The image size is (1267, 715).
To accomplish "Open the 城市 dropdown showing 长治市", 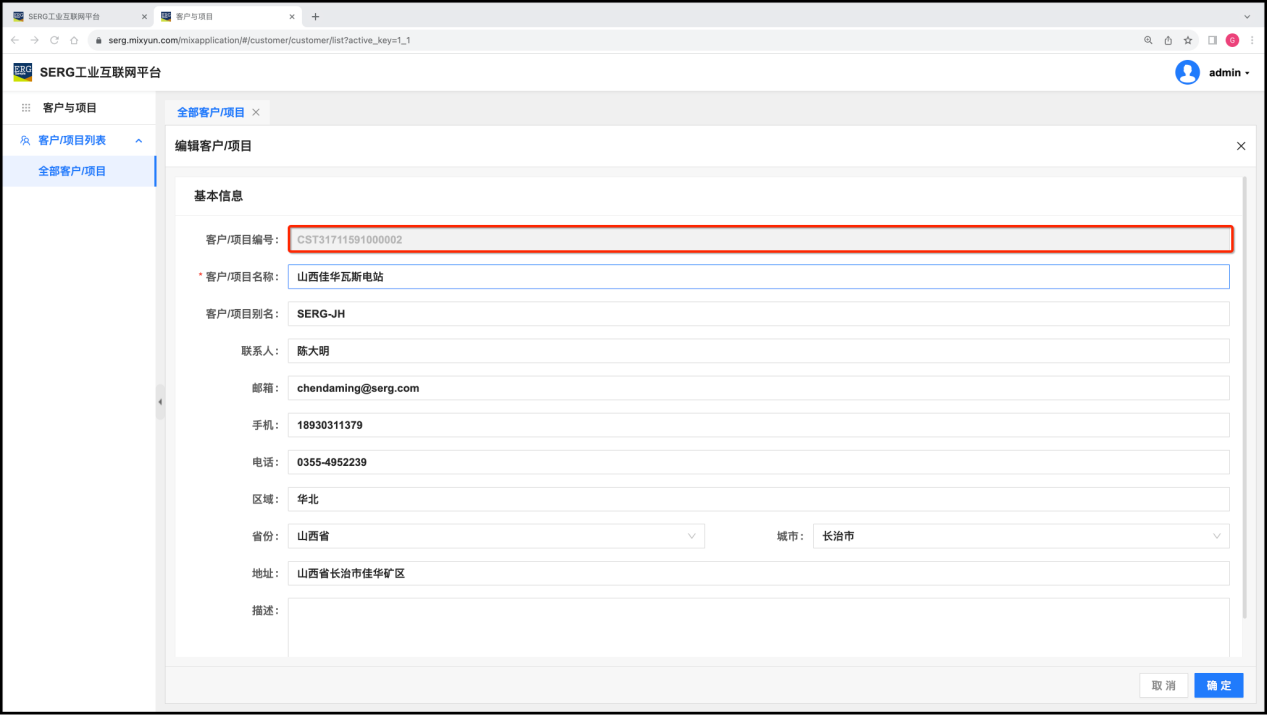I will click(1020, 536).
